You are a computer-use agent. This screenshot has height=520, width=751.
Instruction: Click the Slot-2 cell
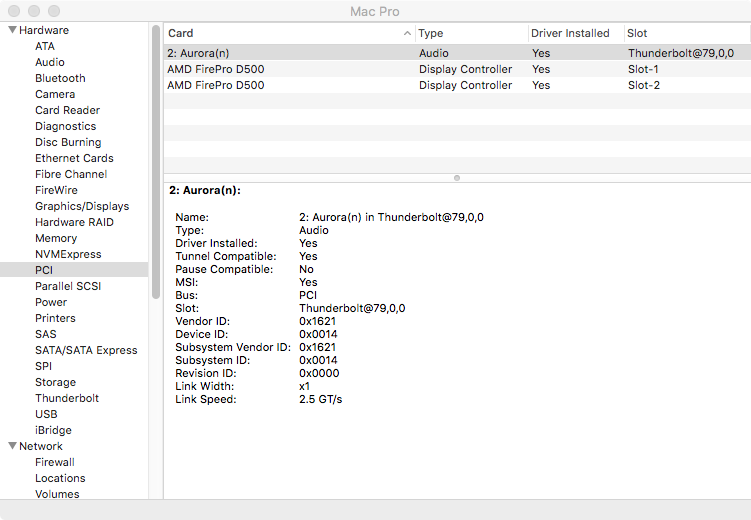(x=644, y=85)
